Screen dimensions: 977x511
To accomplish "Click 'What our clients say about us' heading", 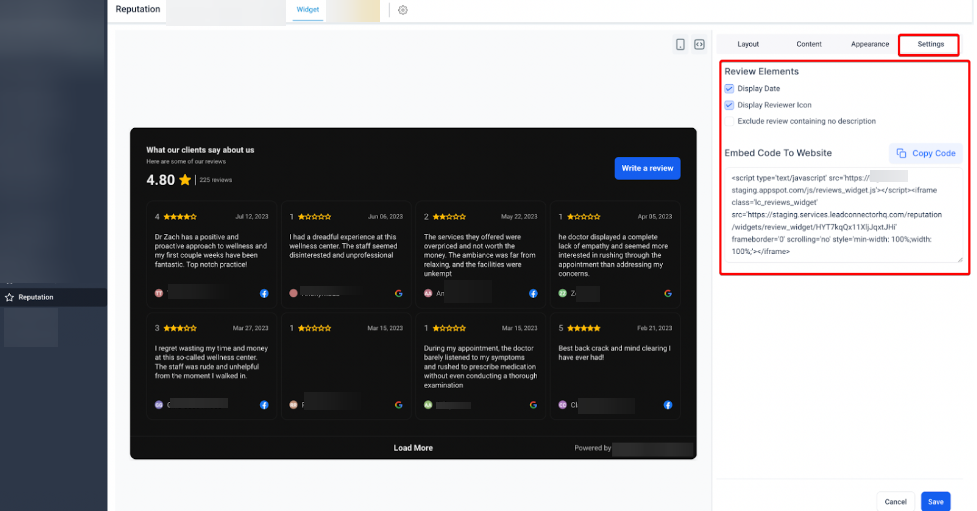I will 200,150.
